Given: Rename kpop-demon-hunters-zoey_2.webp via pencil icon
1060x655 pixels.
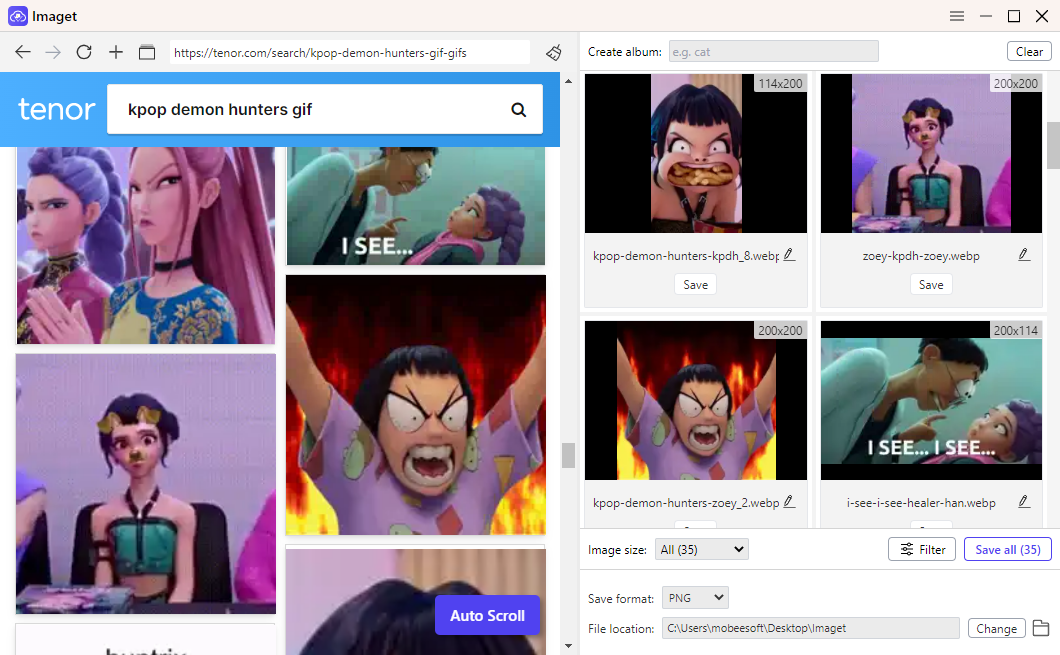Looking at the screenshot, I should (x=789, y=502).
